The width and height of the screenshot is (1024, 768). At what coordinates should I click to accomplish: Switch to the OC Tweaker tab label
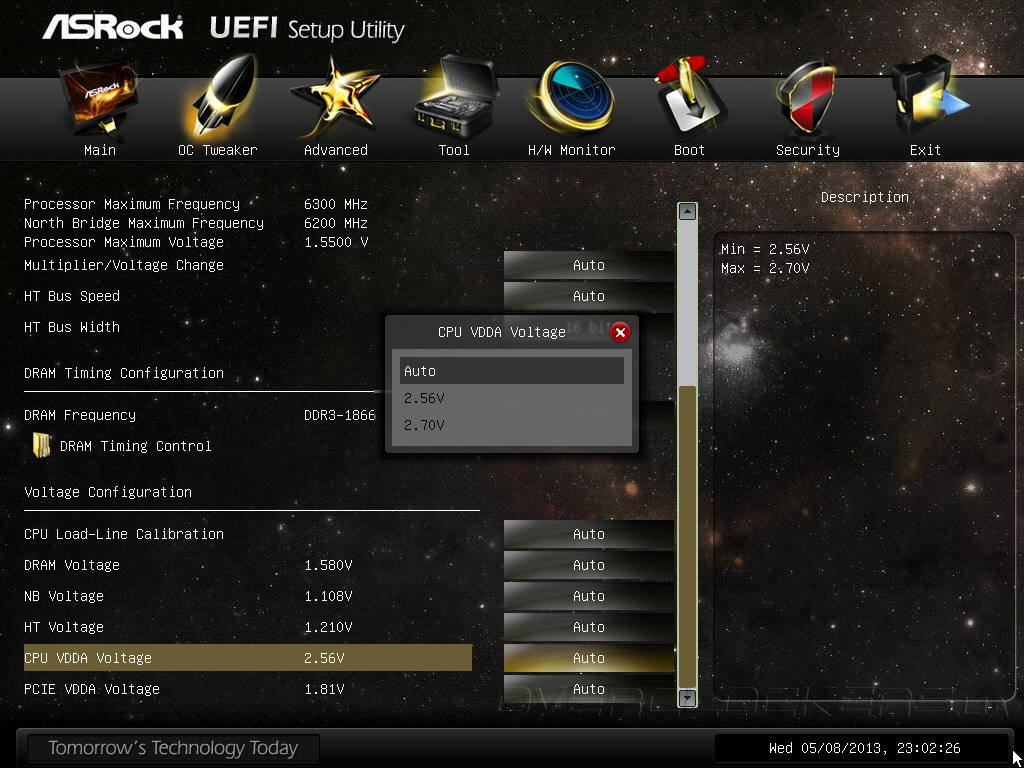click(217, 150)
